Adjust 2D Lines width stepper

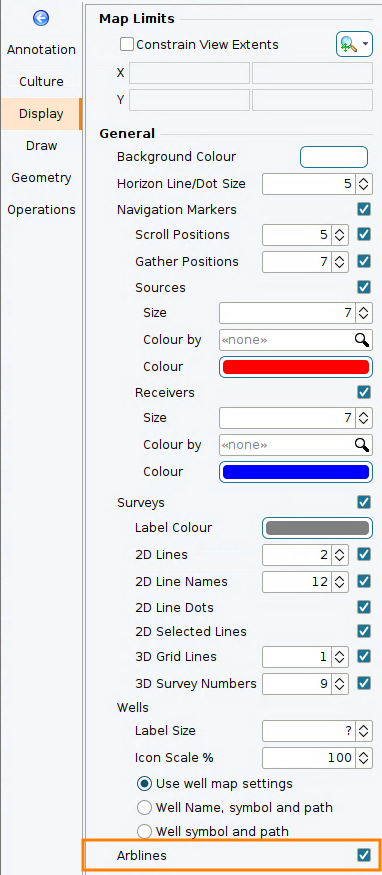pyautogui.click(x=339, y=555)
